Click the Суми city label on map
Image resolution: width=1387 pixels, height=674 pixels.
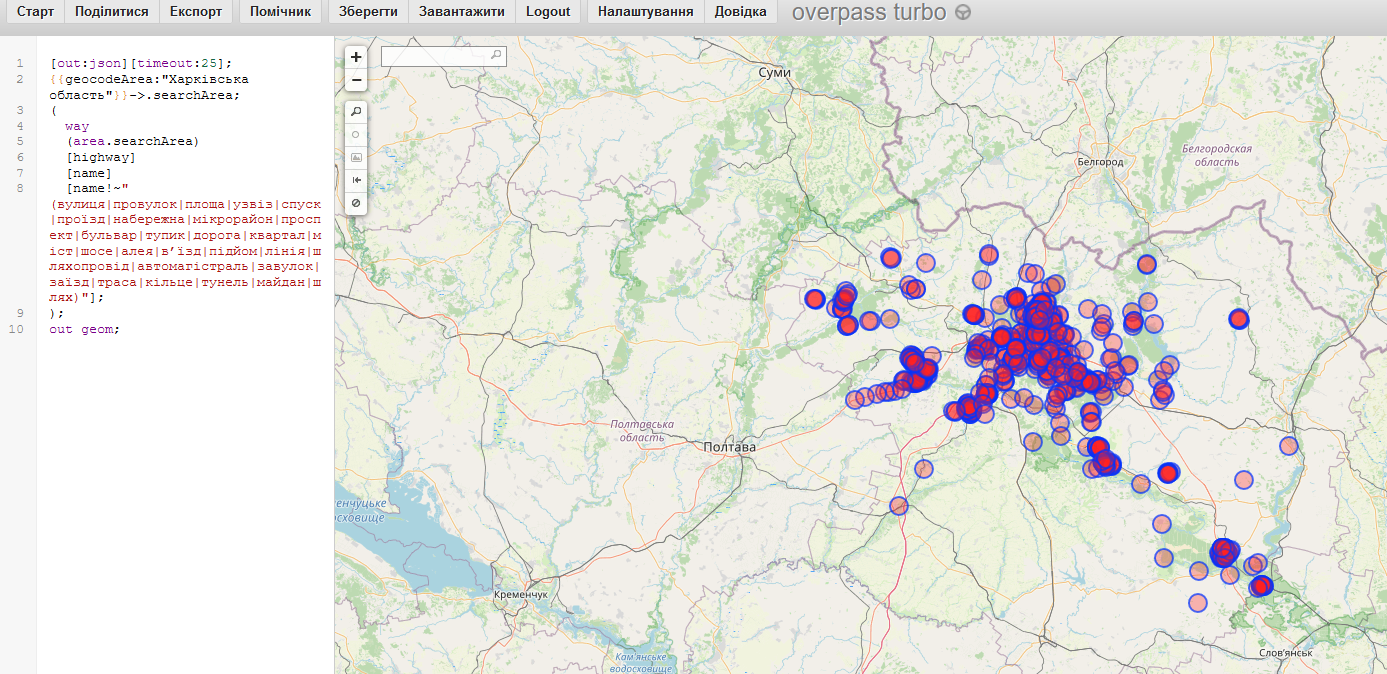pos(774,73)
